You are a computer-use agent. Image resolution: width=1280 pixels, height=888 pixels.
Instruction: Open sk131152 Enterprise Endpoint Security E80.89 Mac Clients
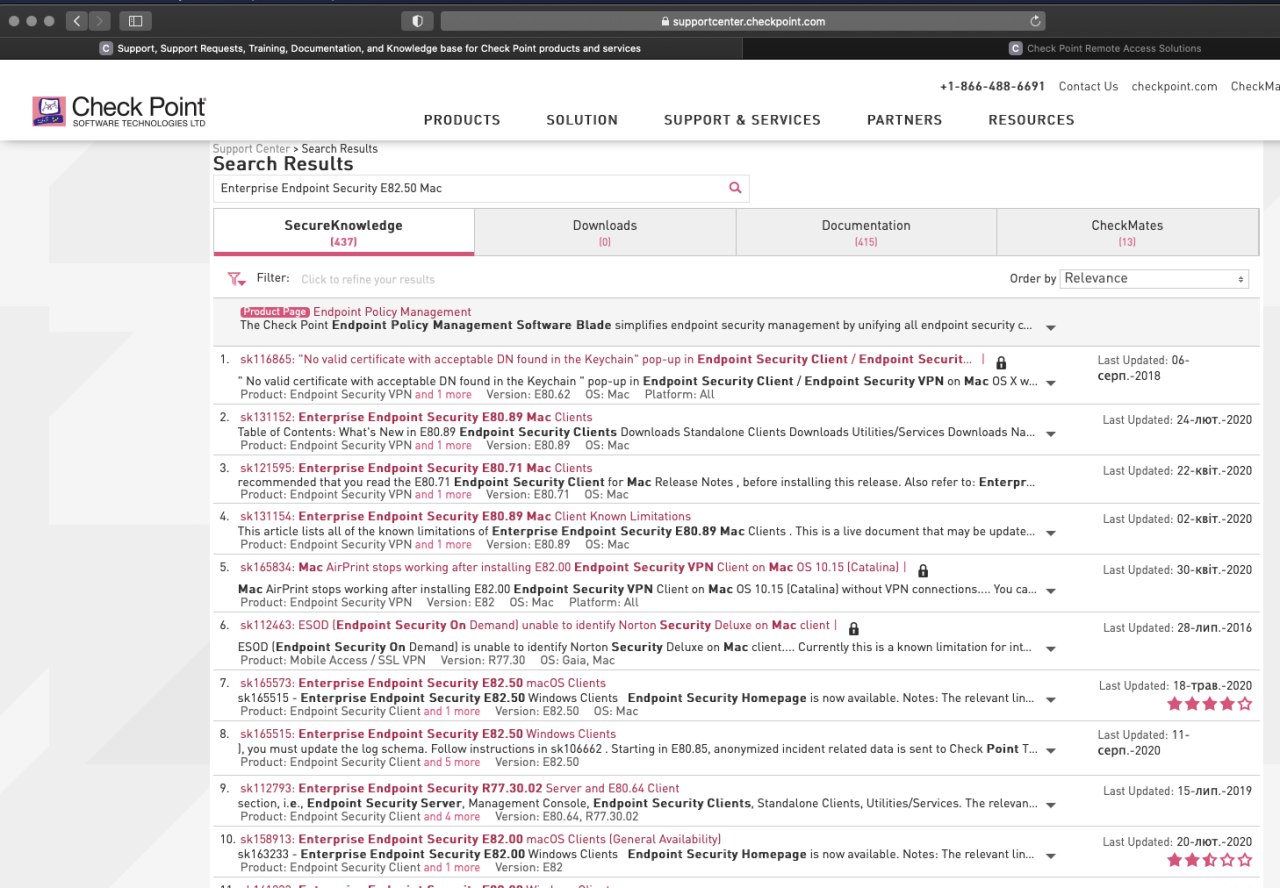coord(416,417)
